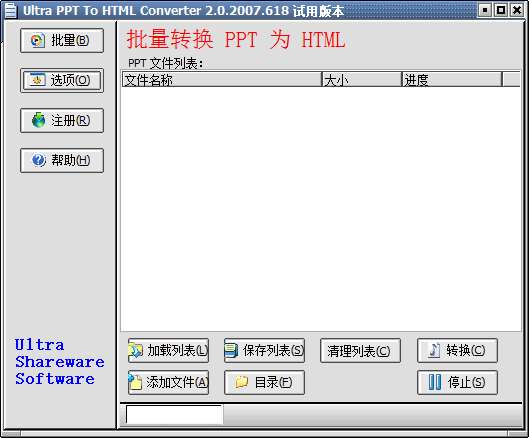Click 添加文件(A) add file icon
529x438 pixels.
tap(135, 382)
